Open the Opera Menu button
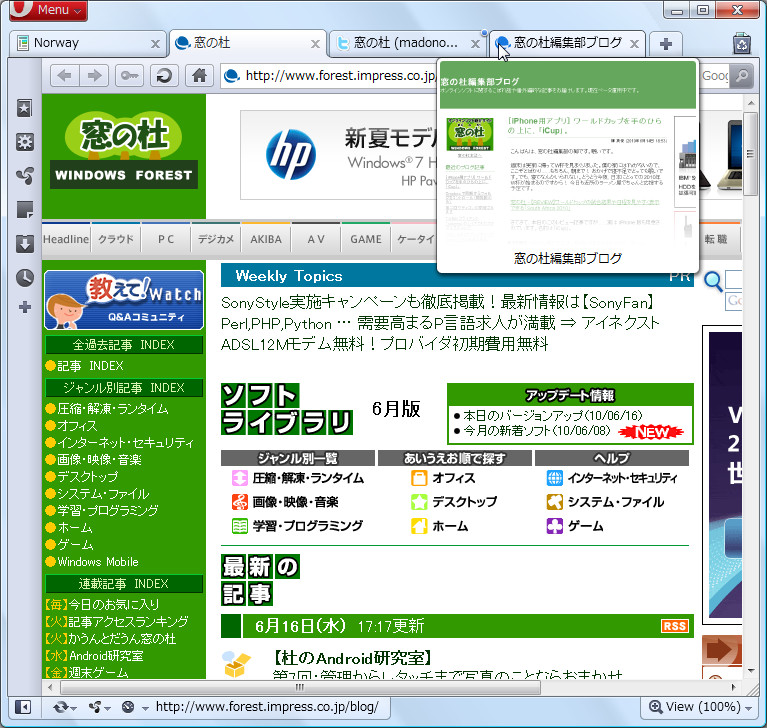Screen dimensions: 767x728 [48, 10]
